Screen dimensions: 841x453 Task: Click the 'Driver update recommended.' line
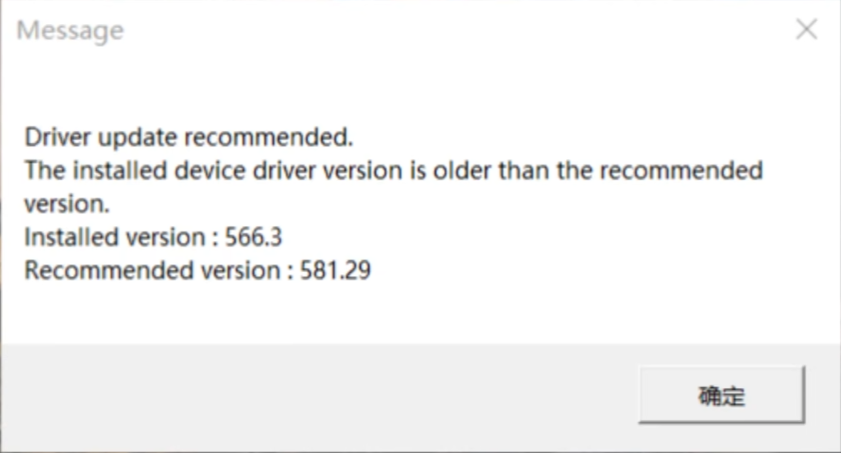[x=190, y=136]
